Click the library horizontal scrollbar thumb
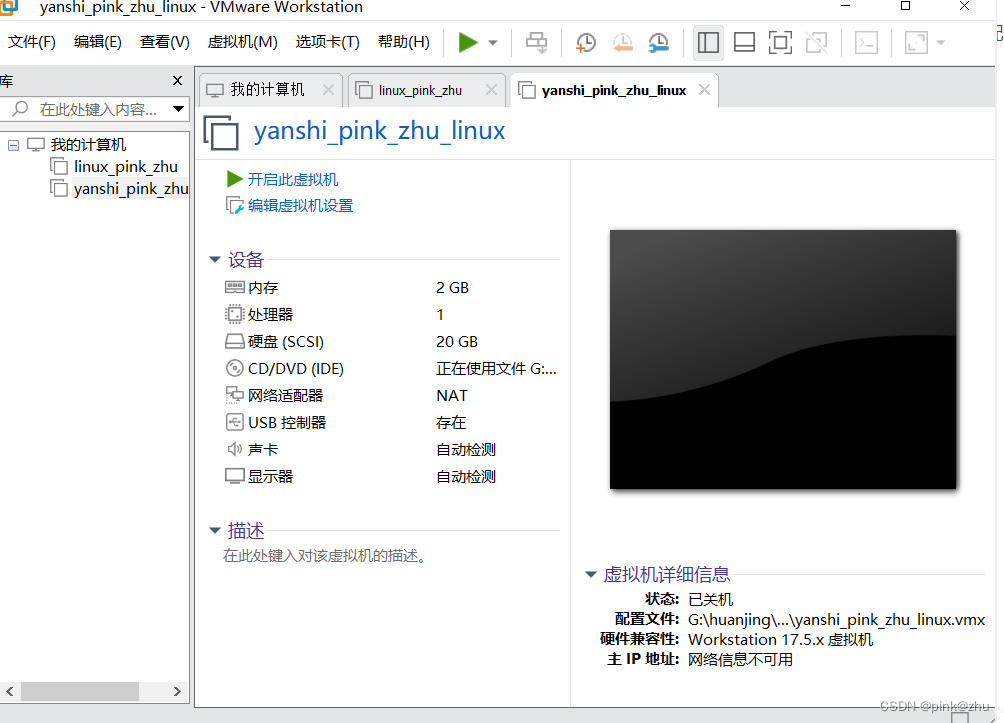 [x=80, y=692]
